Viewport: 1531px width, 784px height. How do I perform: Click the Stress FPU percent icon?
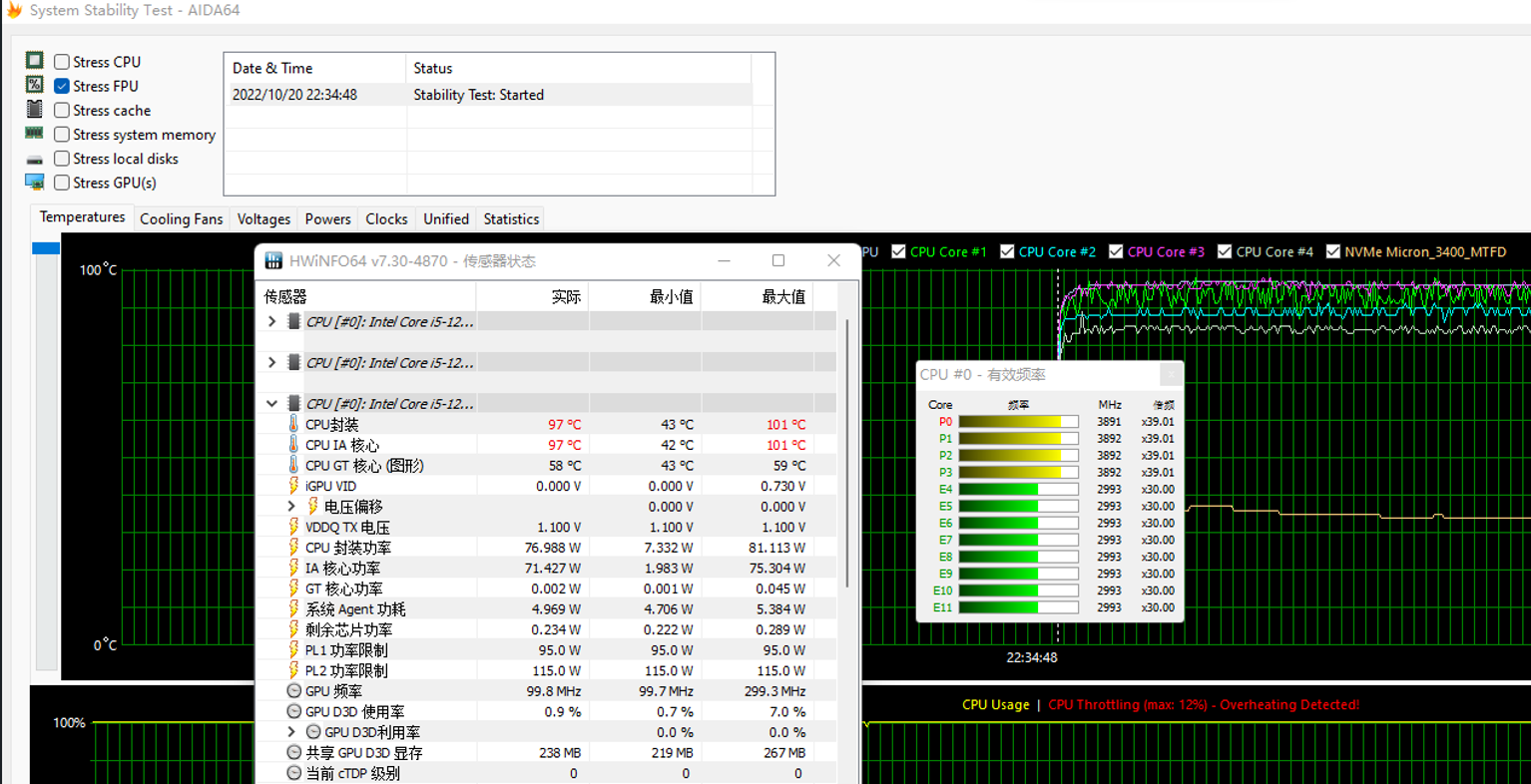coord(35,85)
